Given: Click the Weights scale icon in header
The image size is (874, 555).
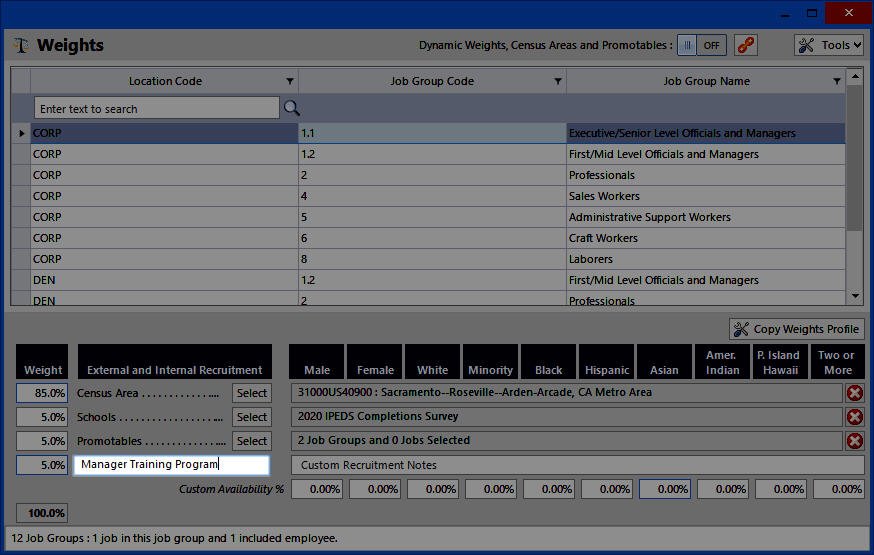Looking at the screenshot, I should tap(21, 46).
